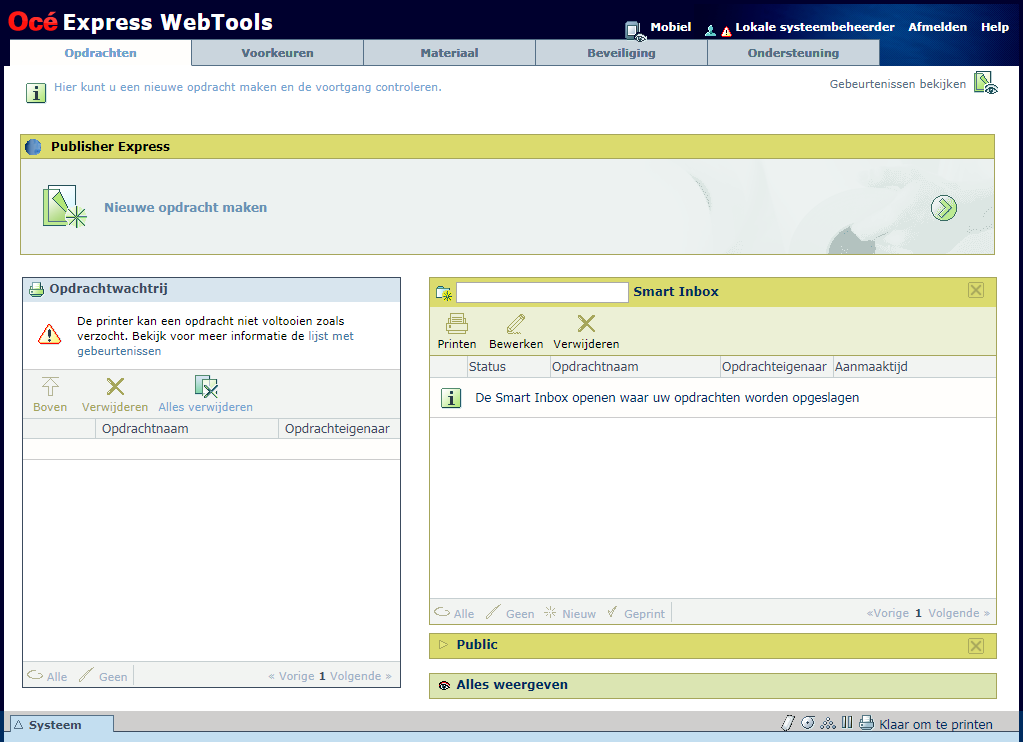Click the green info icon near Hier kunt u
The width and height of the screenshot is (1023, 742).
tap(36, 93)
